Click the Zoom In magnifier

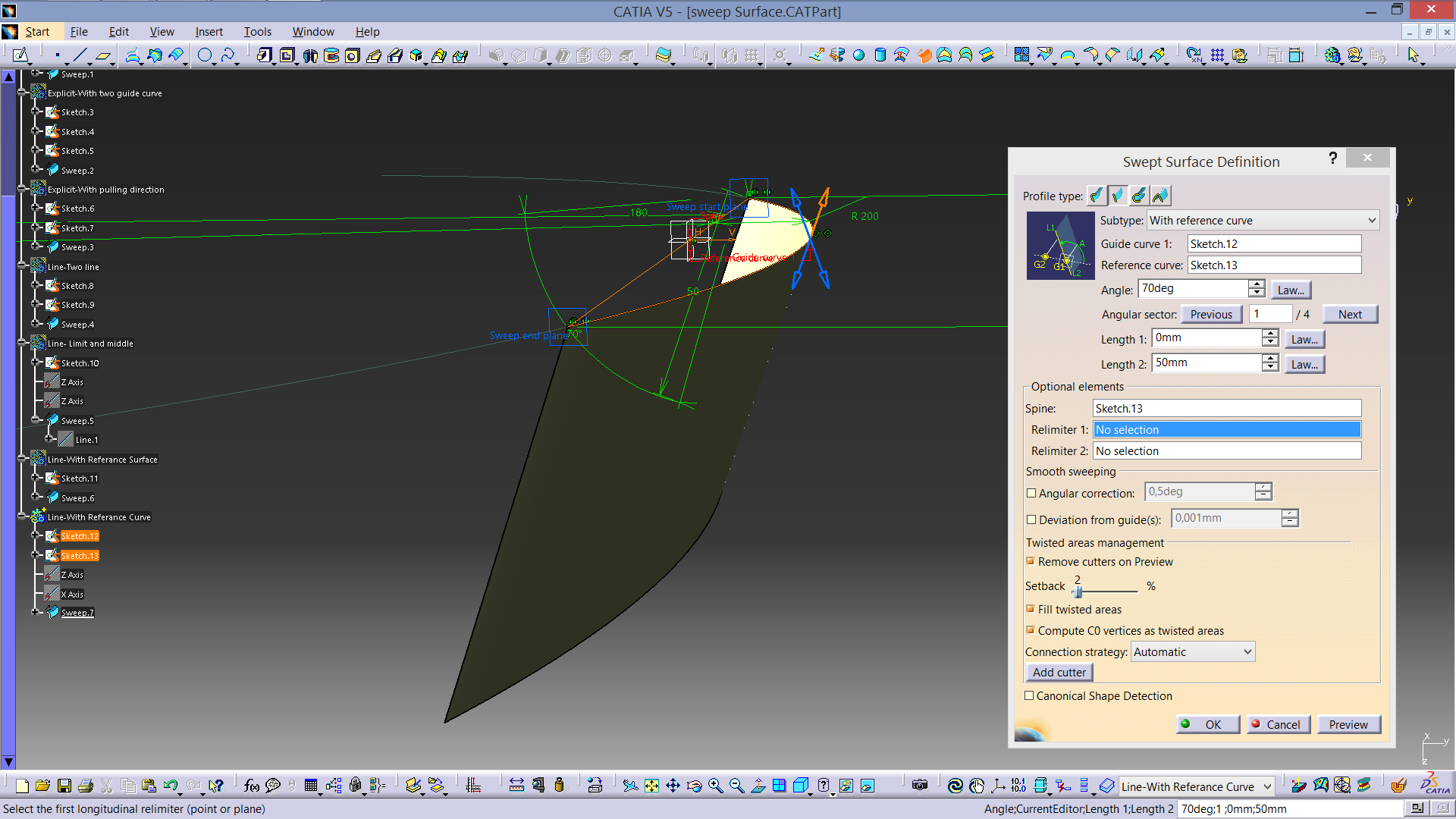(x=715, y=786)
